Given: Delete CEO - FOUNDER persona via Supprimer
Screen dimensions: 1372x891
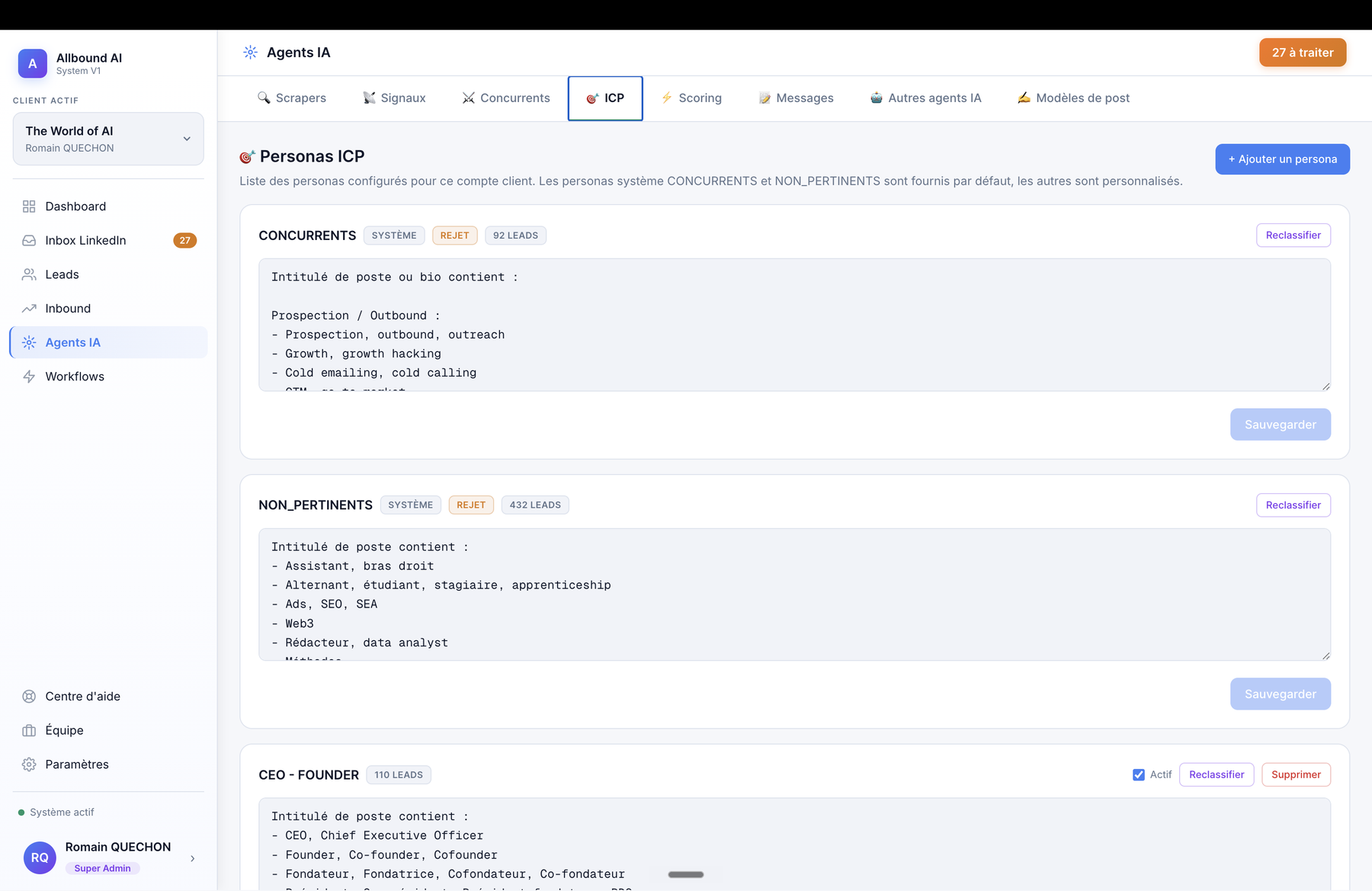Looking at the screenshot, I should click(x=1296, y=775).
